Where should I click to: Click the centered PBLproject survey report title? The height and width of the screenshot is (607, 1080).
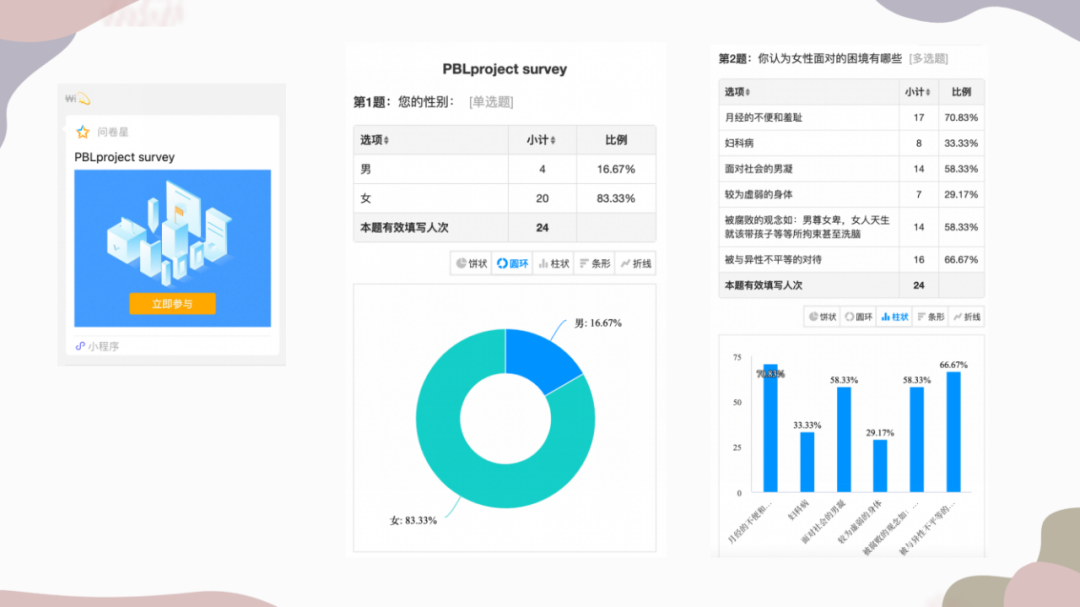click(505, 69)
